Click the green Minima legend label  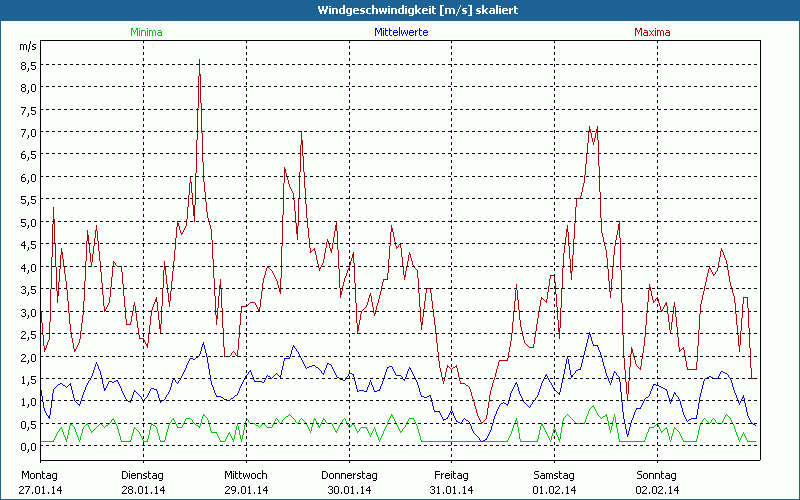point(145,32)
